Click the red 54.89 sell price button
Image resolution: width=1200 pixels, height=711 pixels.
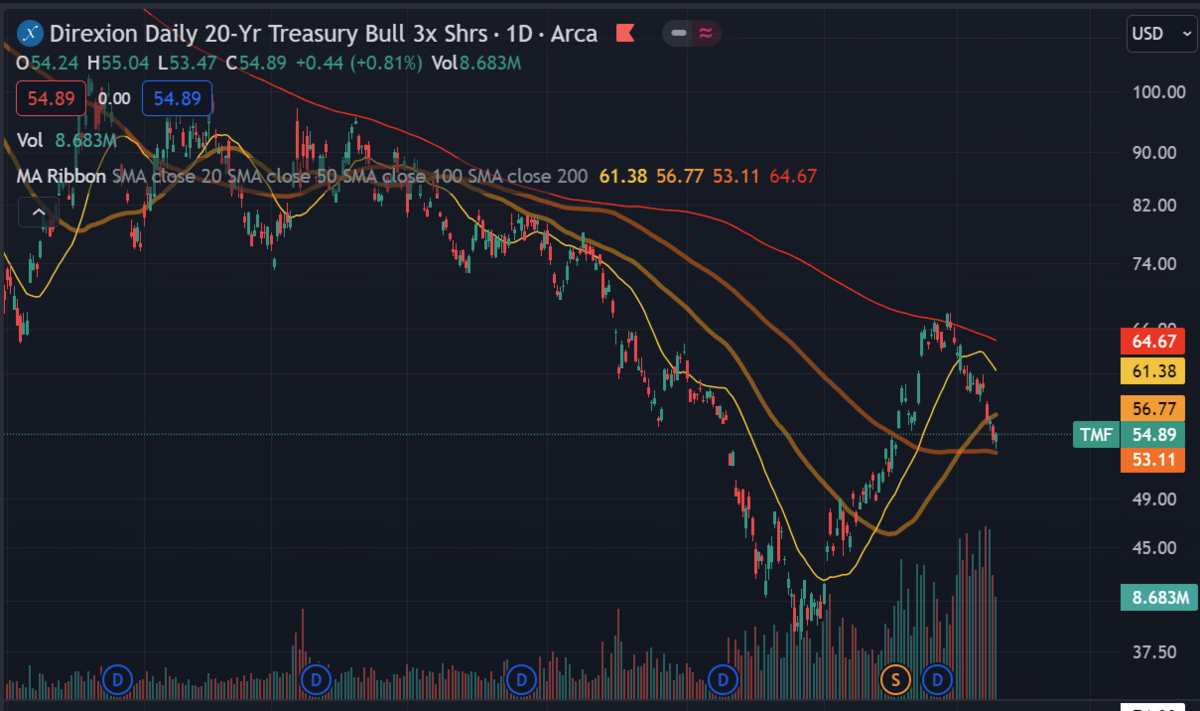[x=51, y=98]
